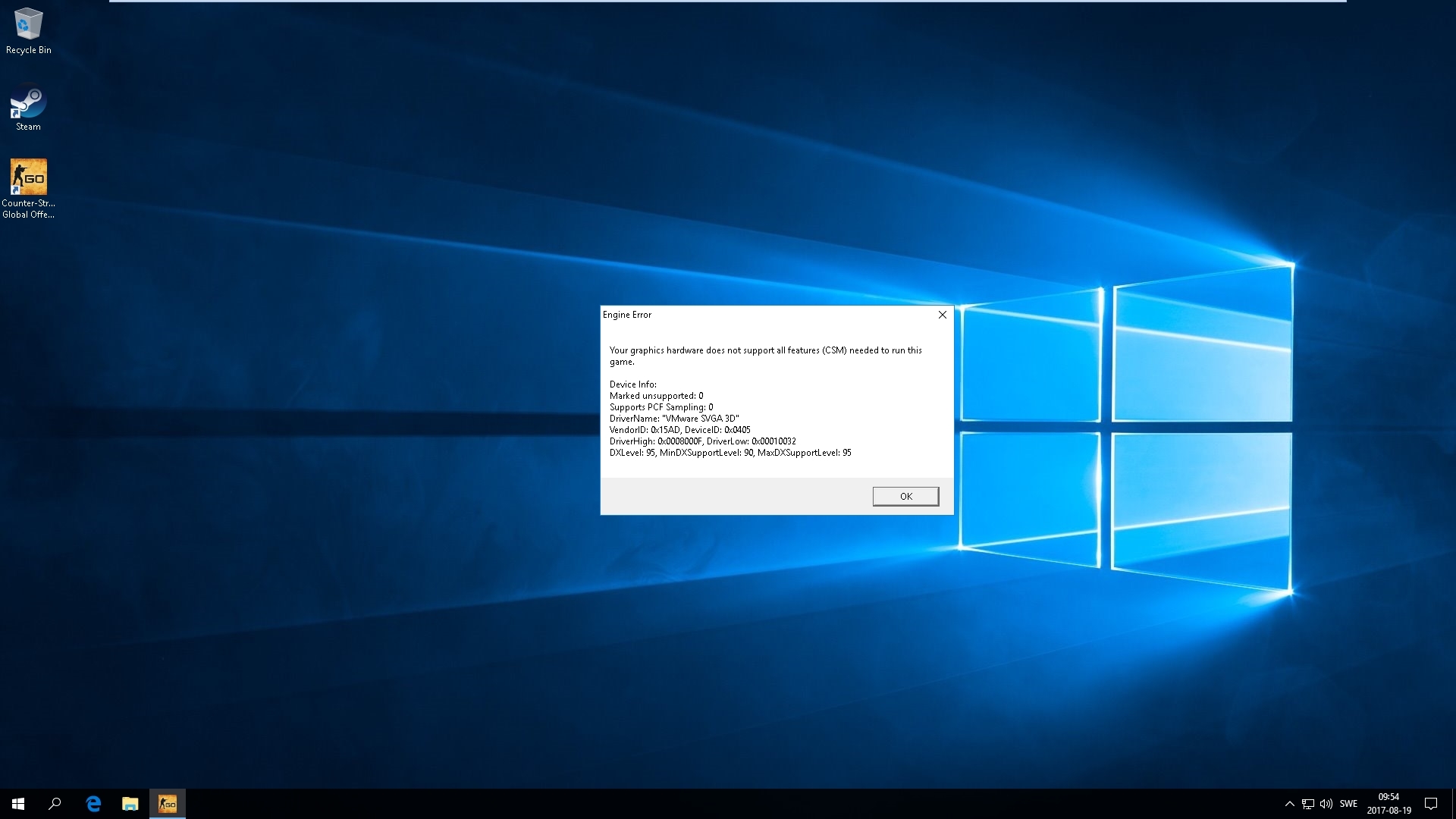The height and width of the screenshot is (819, 1456).
Task: Open the SWE input language selector
Action: pos(1348,804)
